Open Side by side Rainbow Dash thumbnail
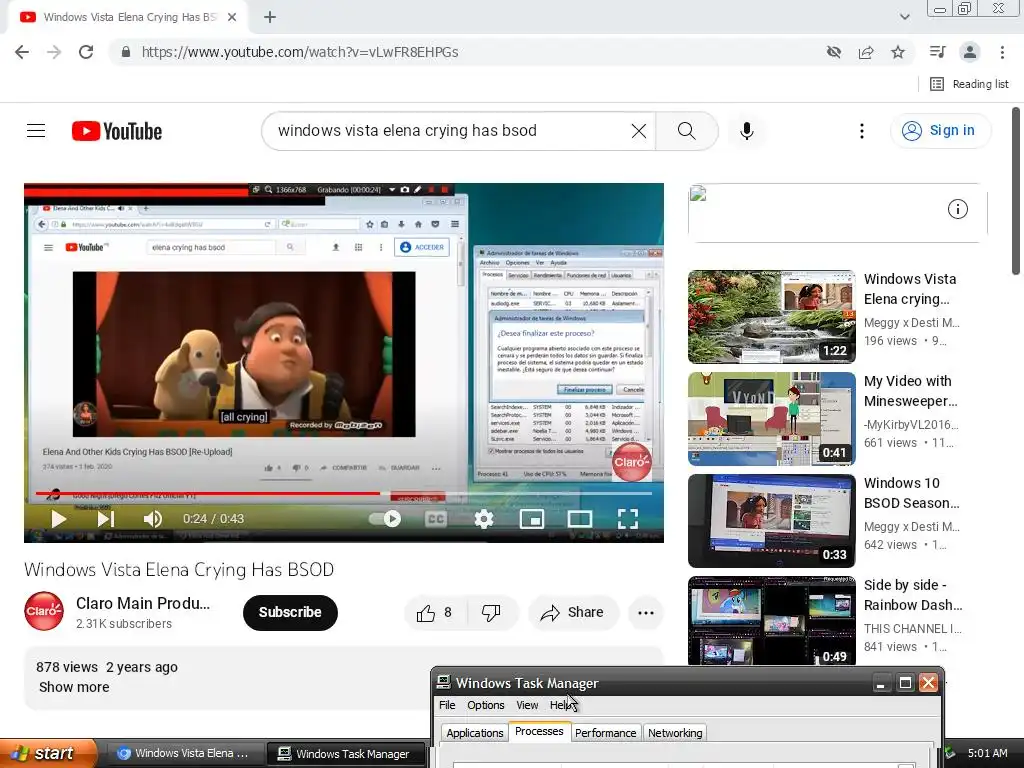This screenshot has width=1024, height=768. click(x=771, y=620)
